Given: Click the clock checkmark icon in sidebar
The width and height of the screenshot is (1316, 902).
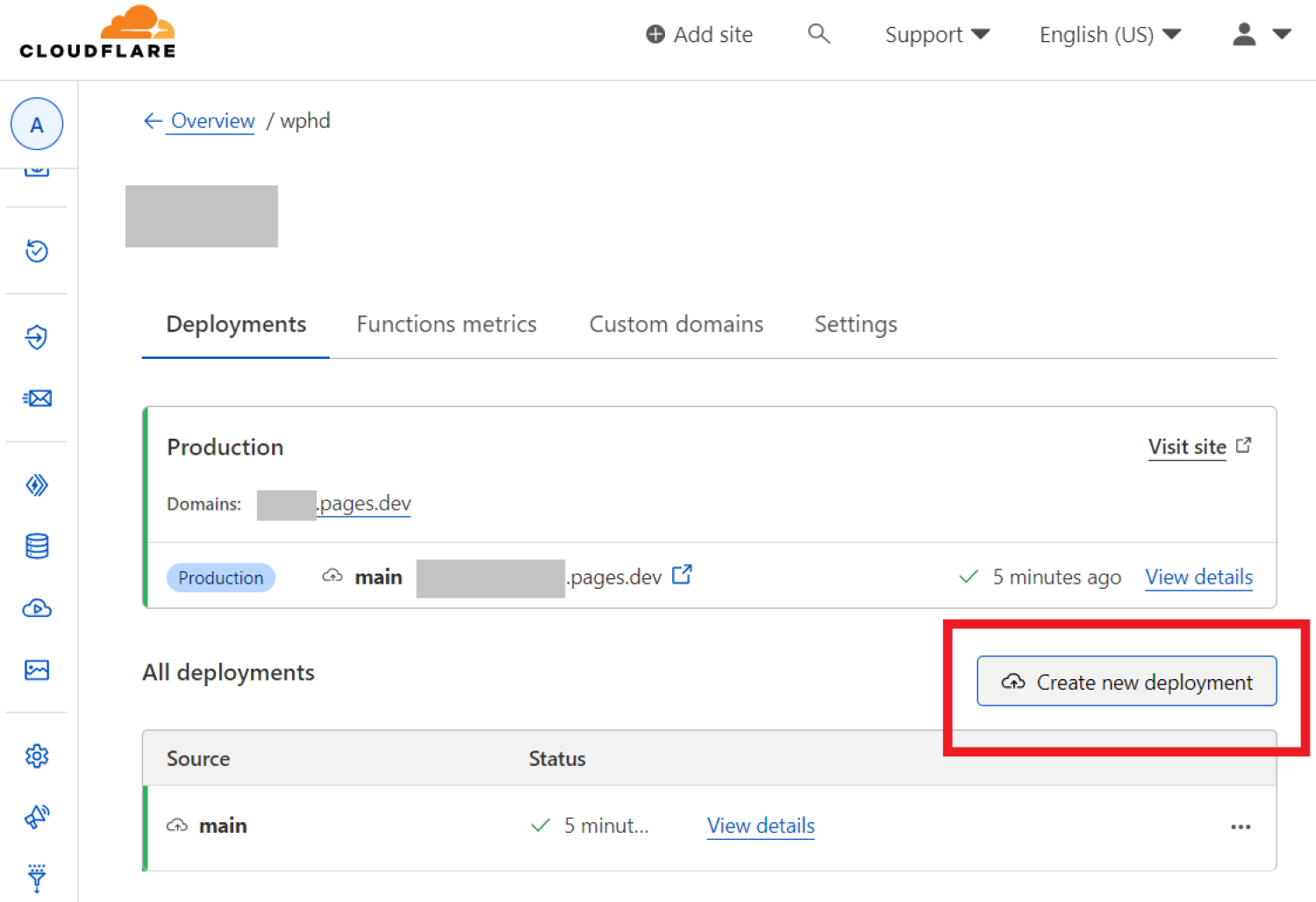Looking at the screenshot, I should 37,251.
